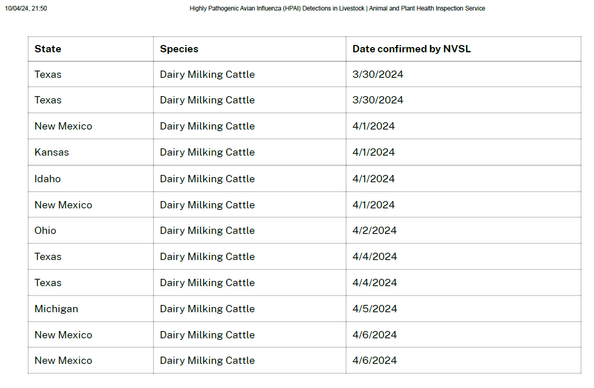Image resolution: width=594 pixels, height=388 pixels.
Task: Click the species cell in the Michigan row
Action: 250,309
